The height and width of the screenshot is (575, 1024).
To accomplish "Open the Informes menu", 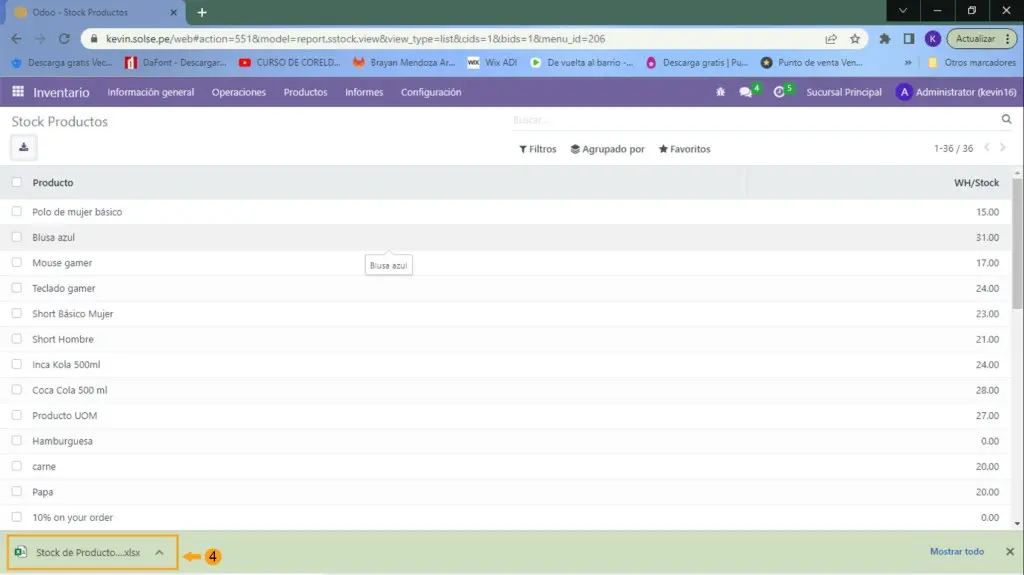I will coord(364,92).
